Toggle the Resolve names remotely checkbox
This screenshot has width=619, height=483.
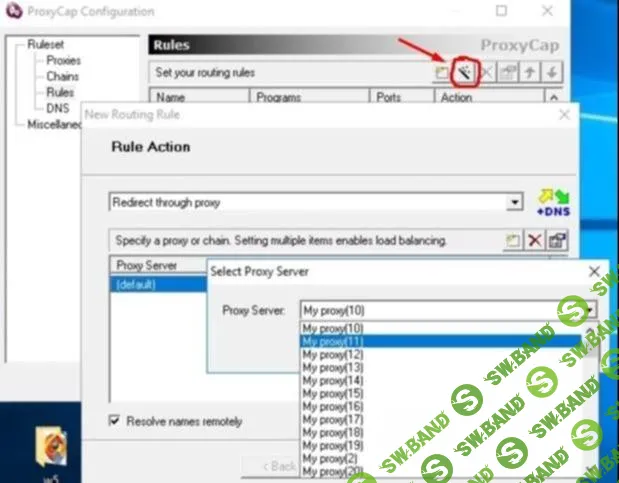click(114, 421)
